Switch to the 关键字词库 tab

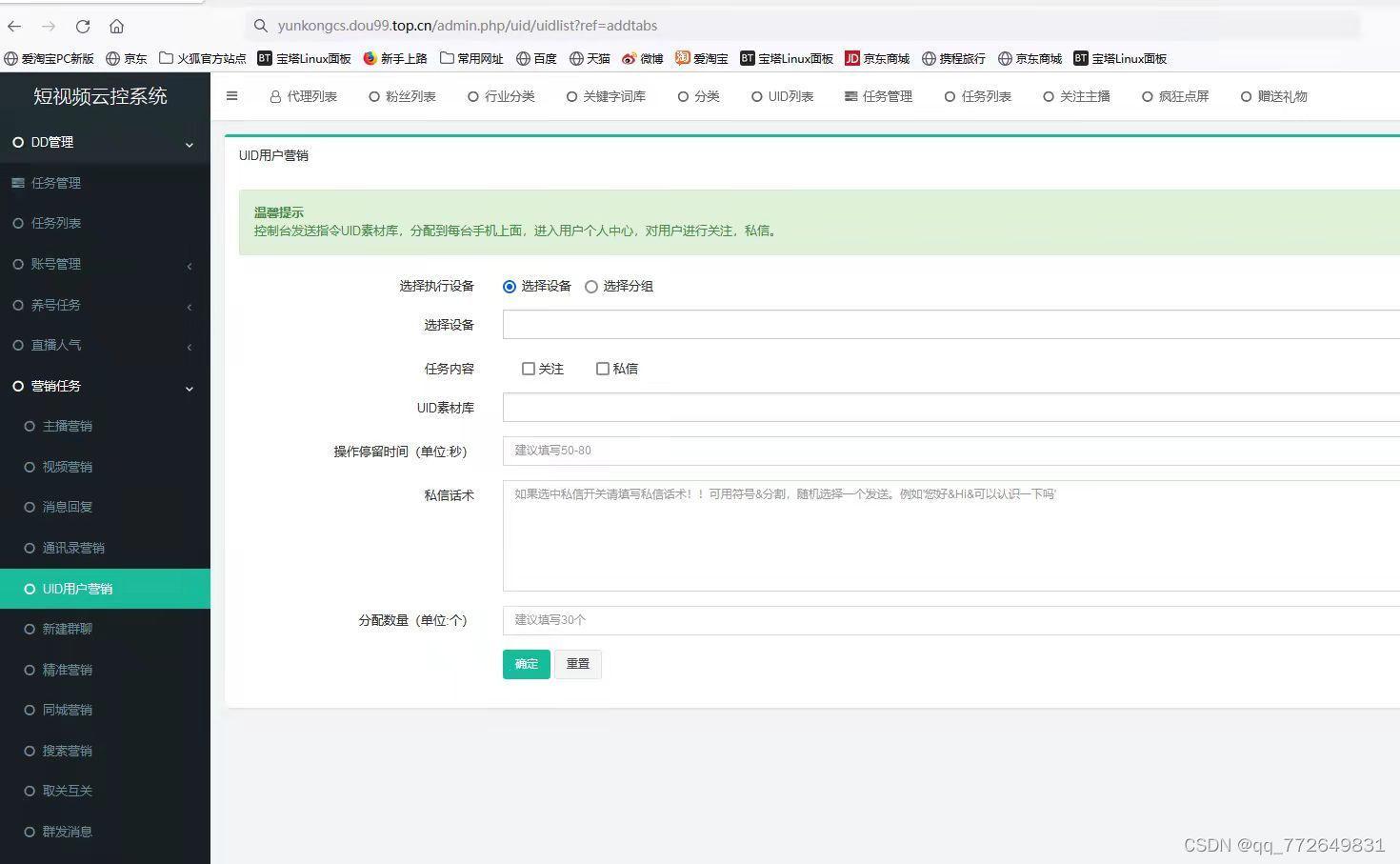click(606, 96)
